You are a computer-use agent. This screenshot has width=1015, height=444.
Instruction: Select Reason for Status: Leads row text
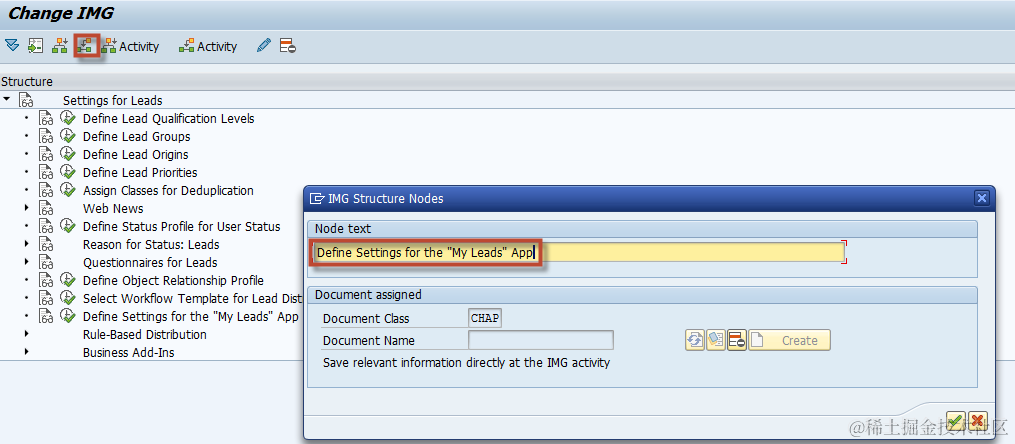151,245
